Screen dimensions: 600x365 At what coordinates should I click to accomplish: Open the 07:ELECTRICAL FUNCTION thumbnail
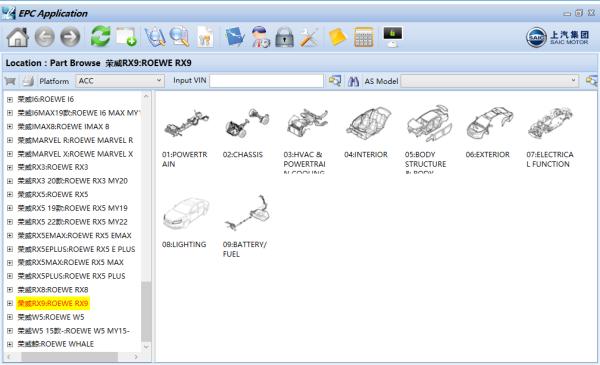[551, 124]
